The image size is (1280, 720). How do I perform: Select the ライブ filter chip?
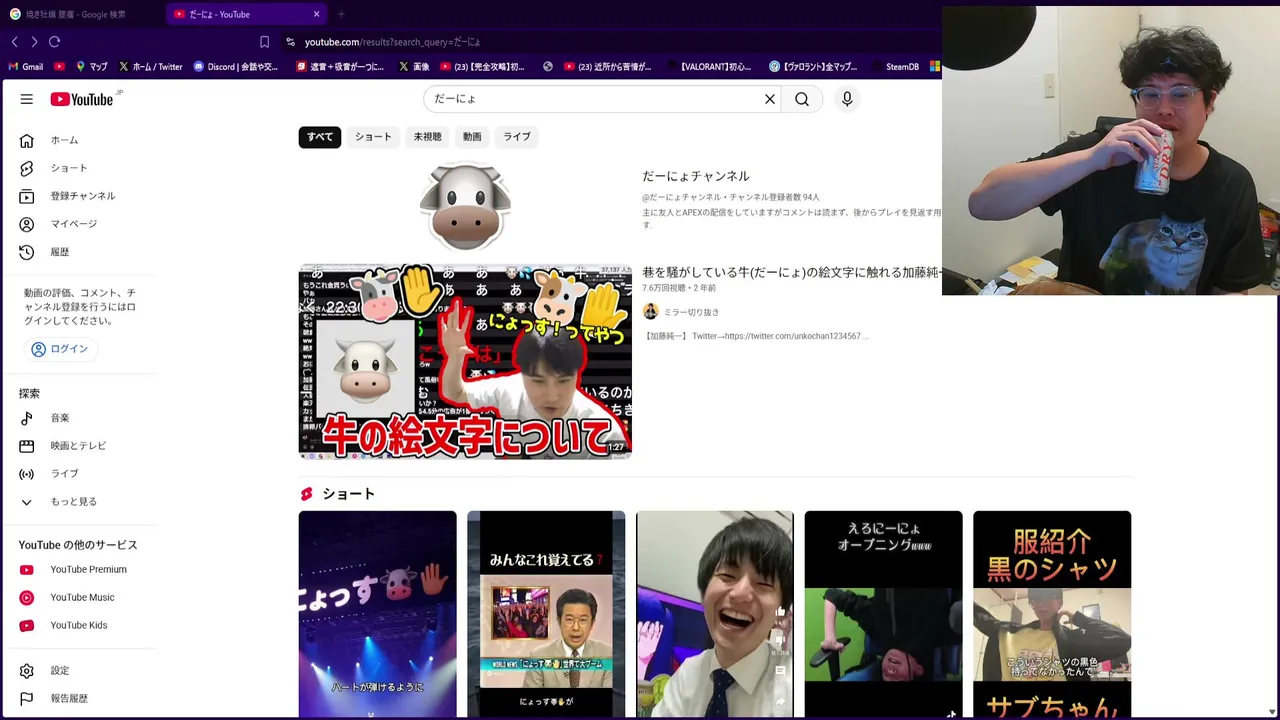tap(517, 137)
